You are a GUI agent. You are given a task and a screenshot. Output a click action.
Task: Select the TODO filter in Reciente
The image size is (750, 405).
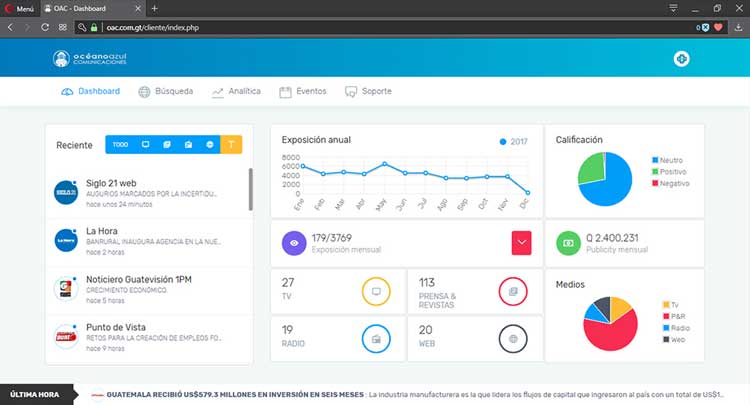(x=120, y=145)
